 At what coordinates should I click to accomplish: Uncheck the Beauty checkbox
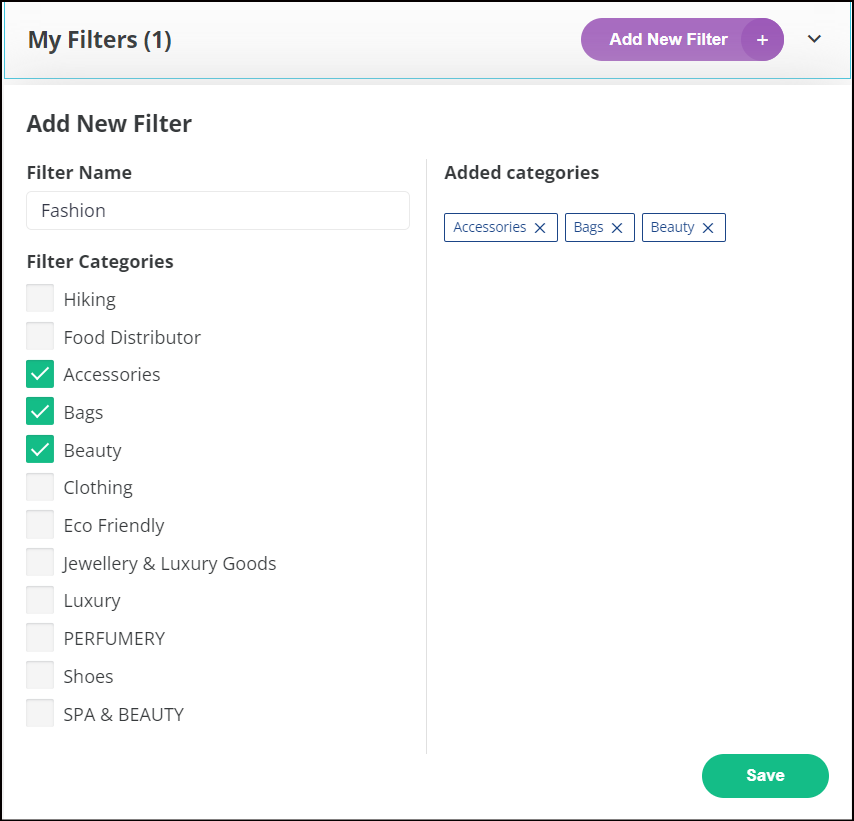[40, 449]
